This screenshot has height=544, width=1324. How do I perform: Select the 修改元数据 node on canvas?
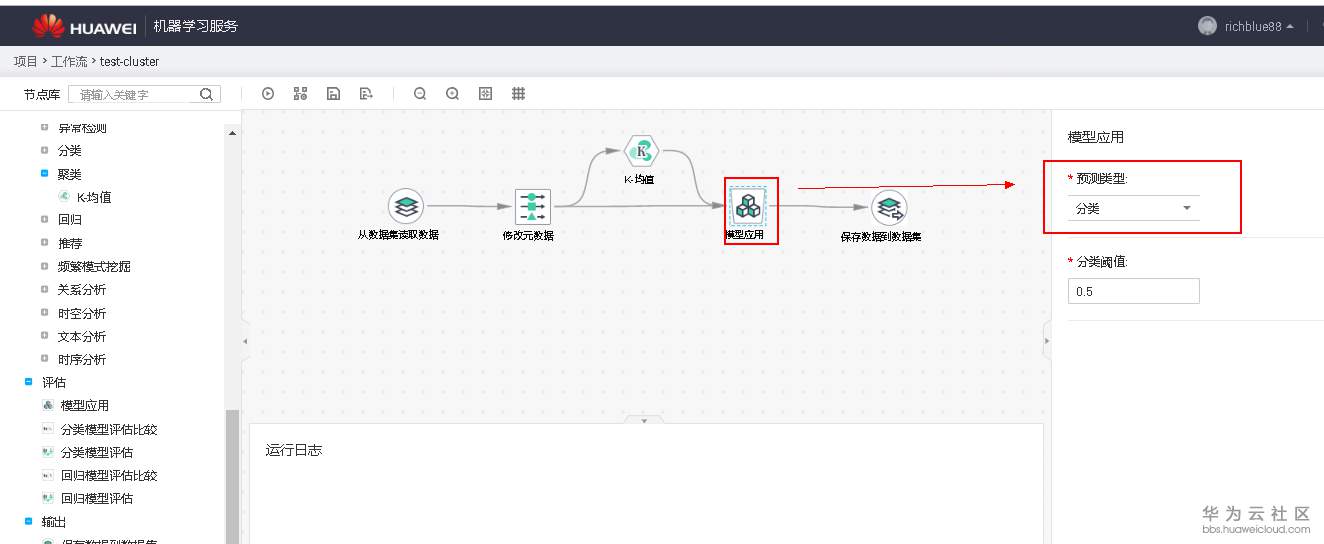click(x=532, y=207)
